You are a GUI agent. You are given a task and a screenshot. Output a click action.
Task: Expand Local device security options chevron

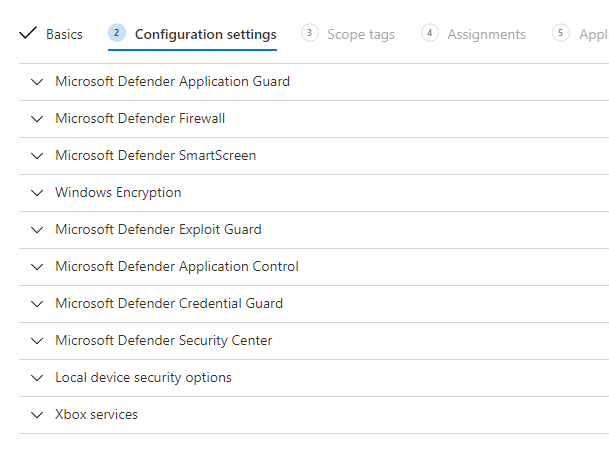[38, 378]
